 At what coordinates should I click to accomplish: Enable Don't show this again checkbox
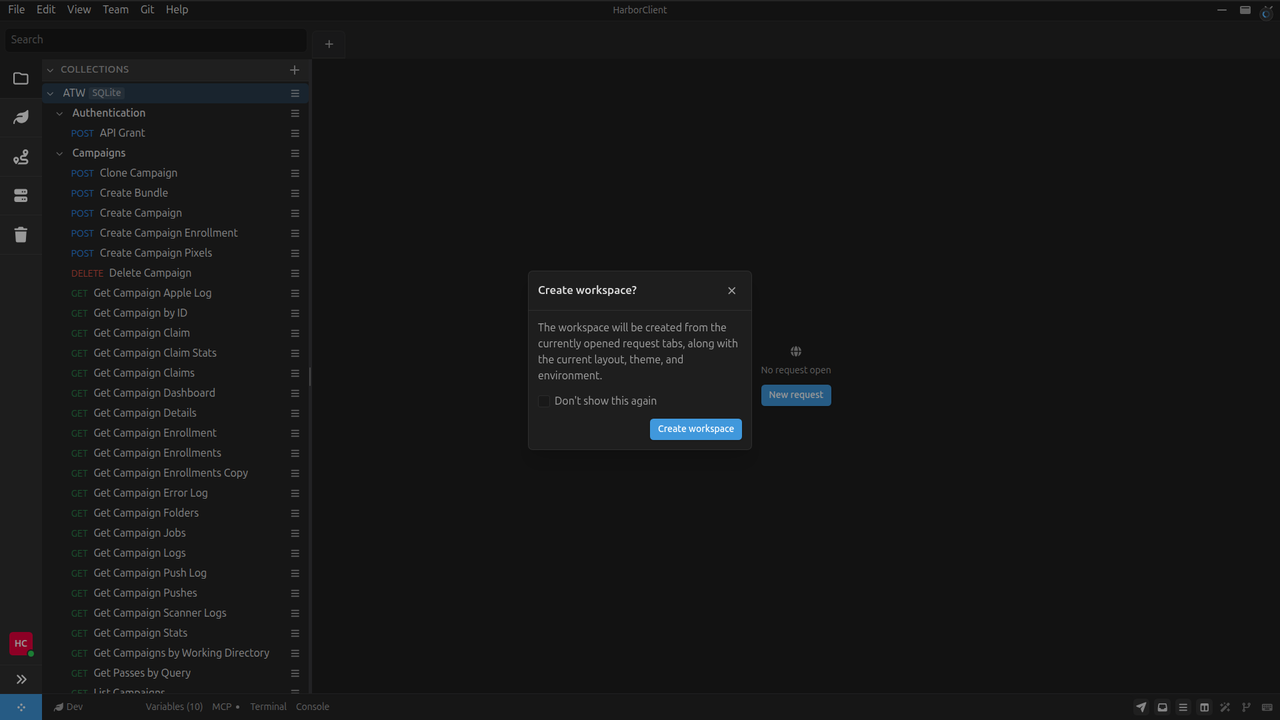click(544, 401)
